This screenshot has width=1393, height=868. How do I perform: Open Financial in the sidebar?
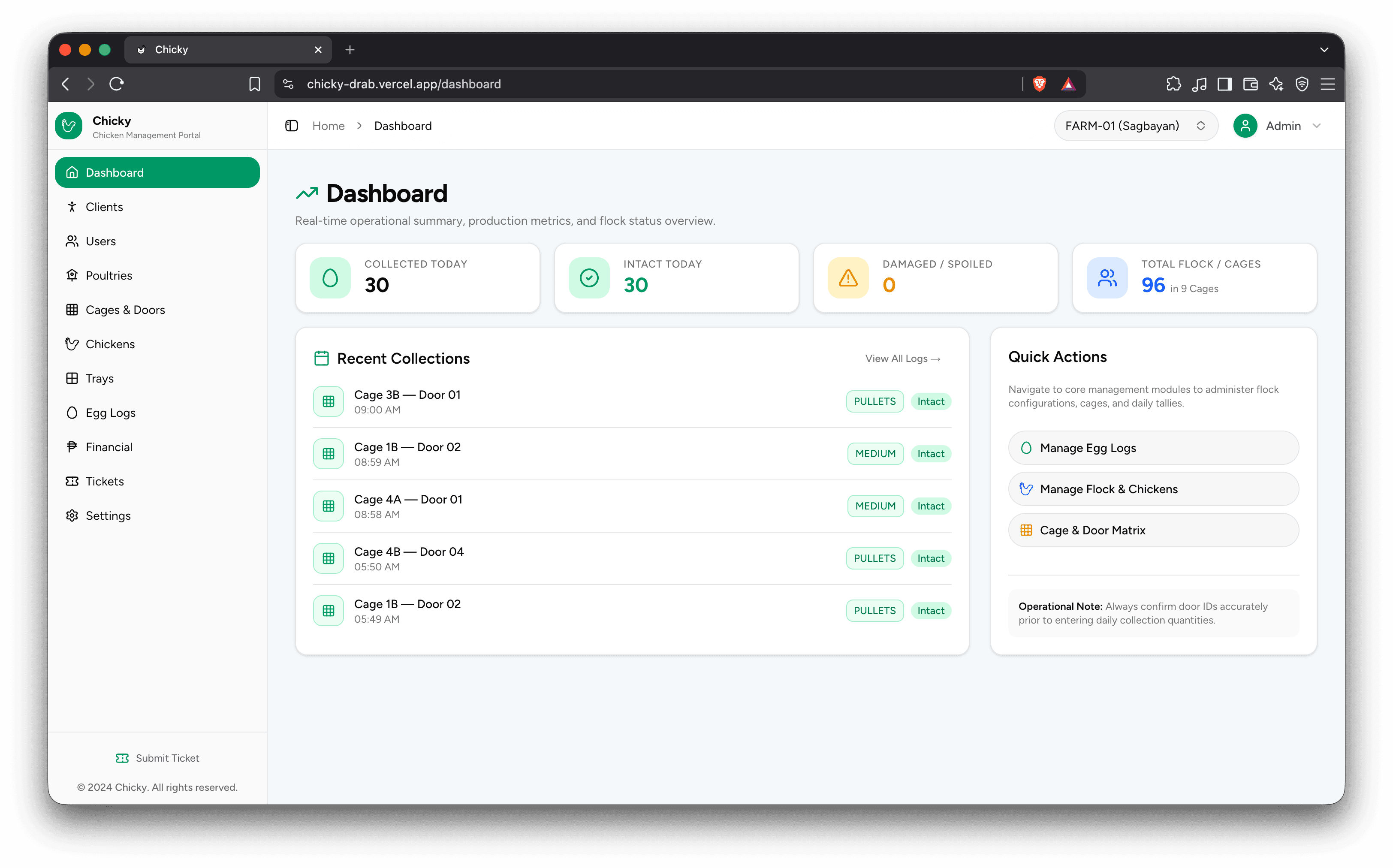tap(157, 447)
